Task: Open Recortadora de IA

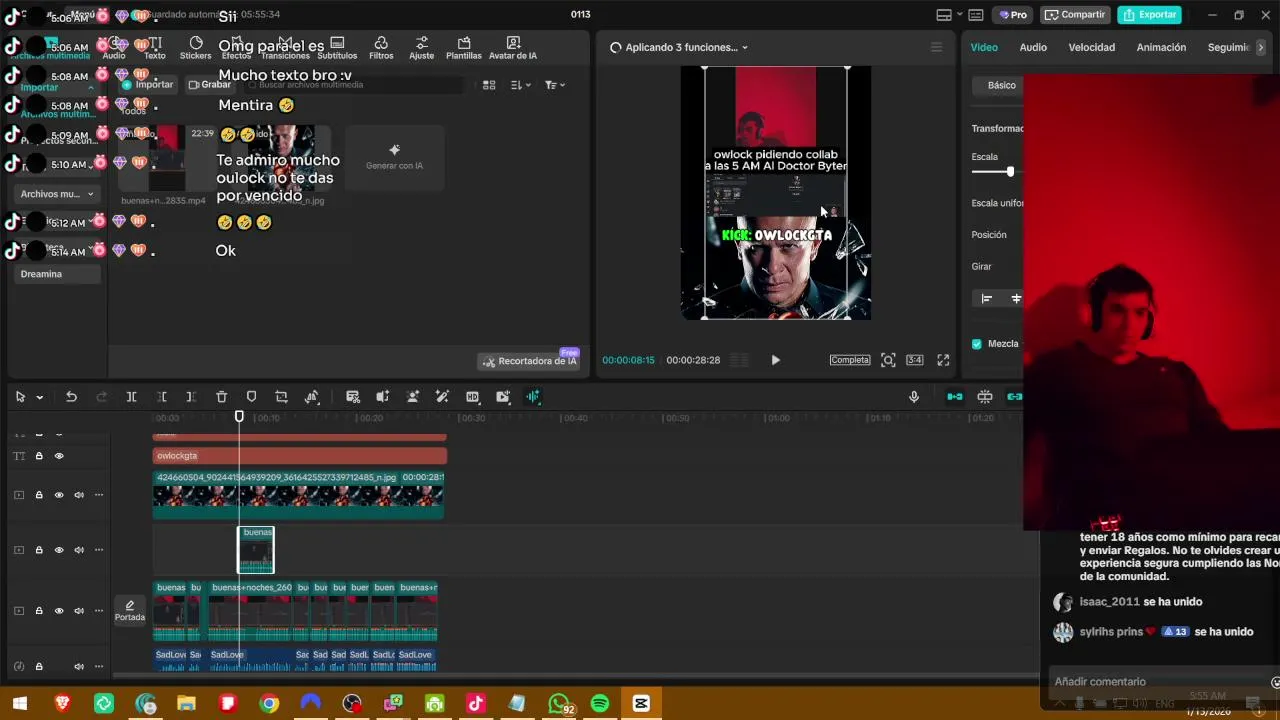Action: (529, 361)
